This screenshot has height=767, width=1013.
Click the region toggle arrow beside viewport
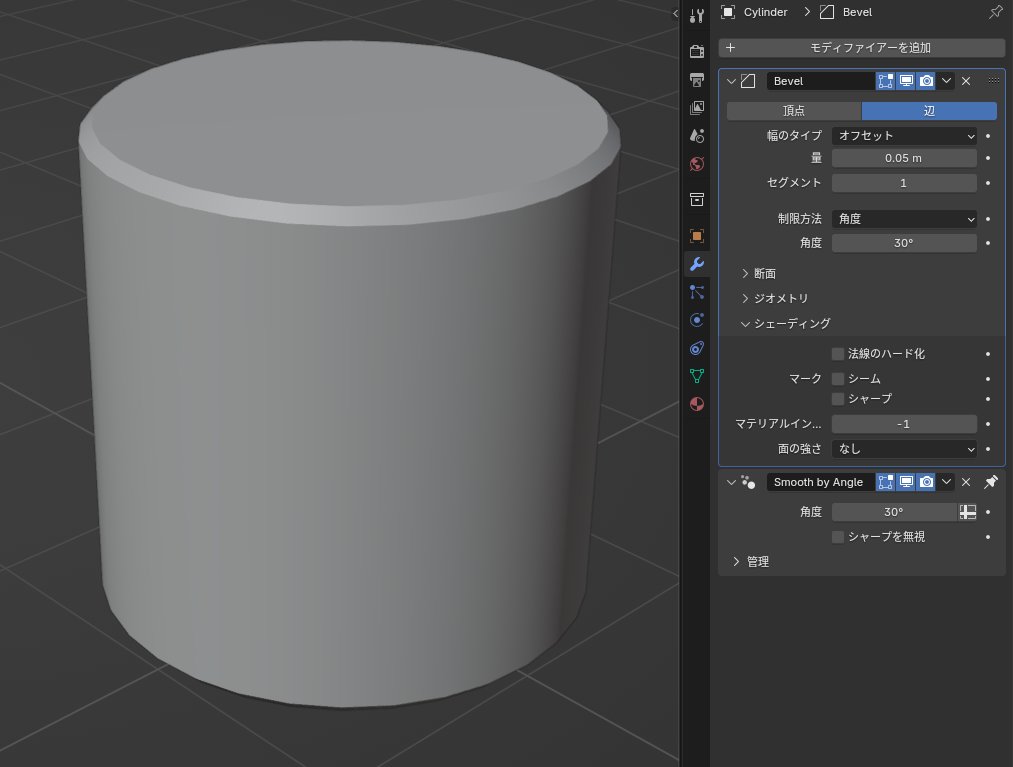pyautogui.click(x=675, y=13)
